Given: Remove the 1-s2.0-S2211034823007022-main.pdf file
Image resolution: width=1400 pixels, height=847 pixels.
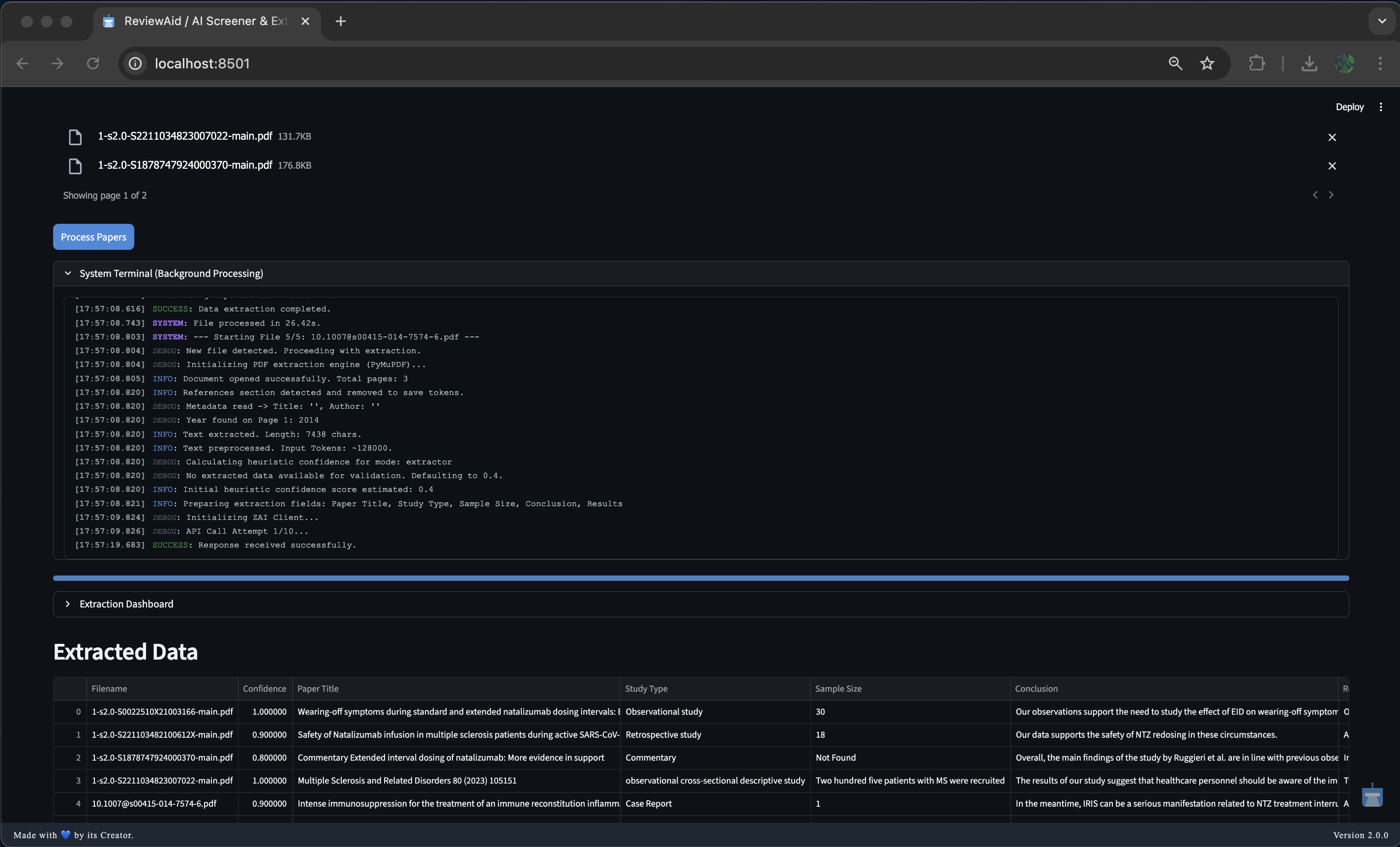Looking at the screenshot, I should pos(1332,137).
